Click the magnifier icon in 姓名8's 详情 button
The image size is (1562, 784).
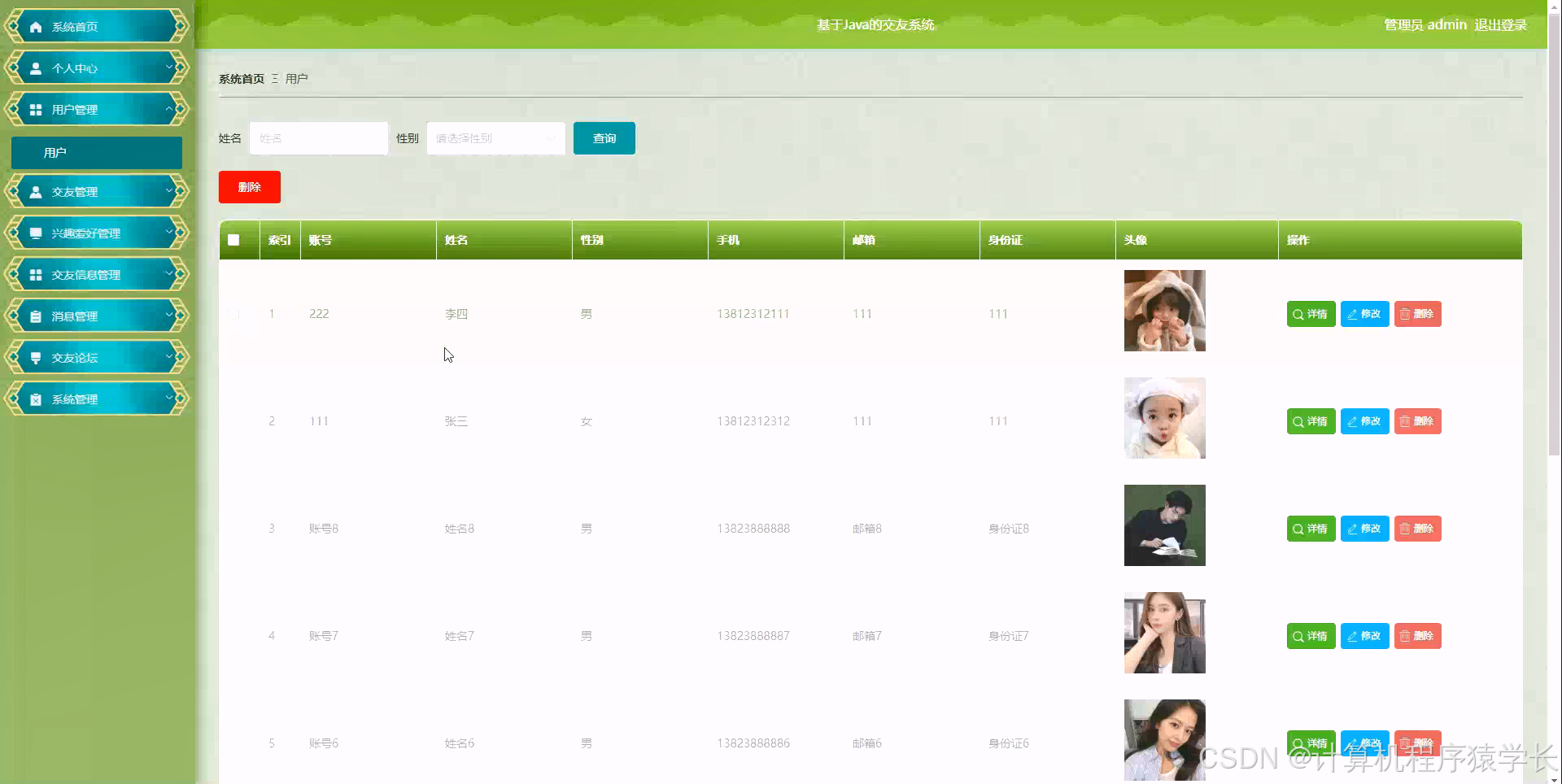coord(1298,529)
